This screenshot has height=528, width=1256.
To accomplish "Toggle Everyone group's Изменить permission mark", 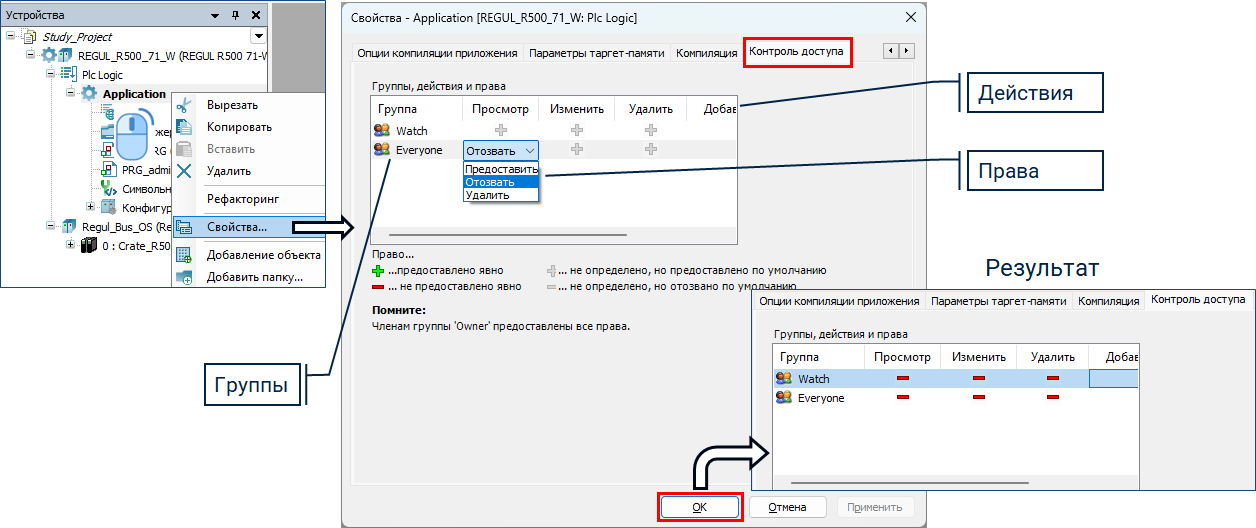I will pos(576,149).
